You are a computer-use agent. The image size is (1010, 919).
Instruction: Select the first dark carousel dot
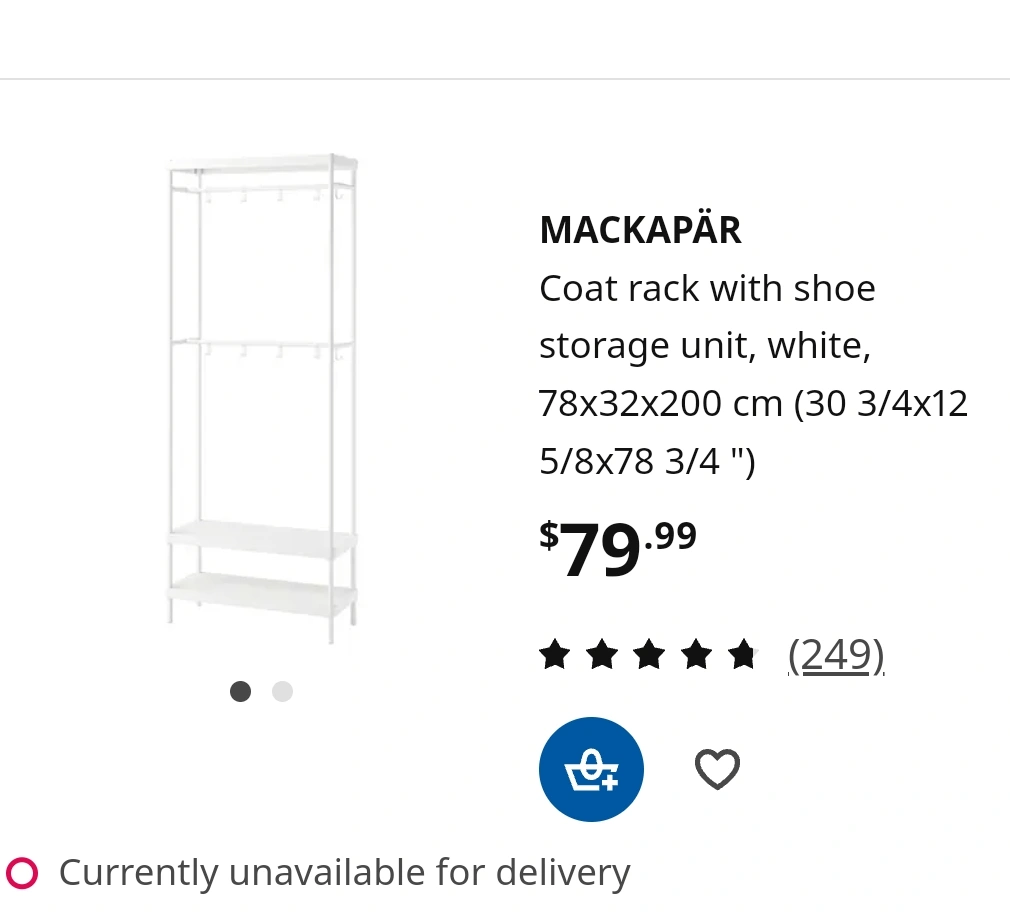coord(240,692)
